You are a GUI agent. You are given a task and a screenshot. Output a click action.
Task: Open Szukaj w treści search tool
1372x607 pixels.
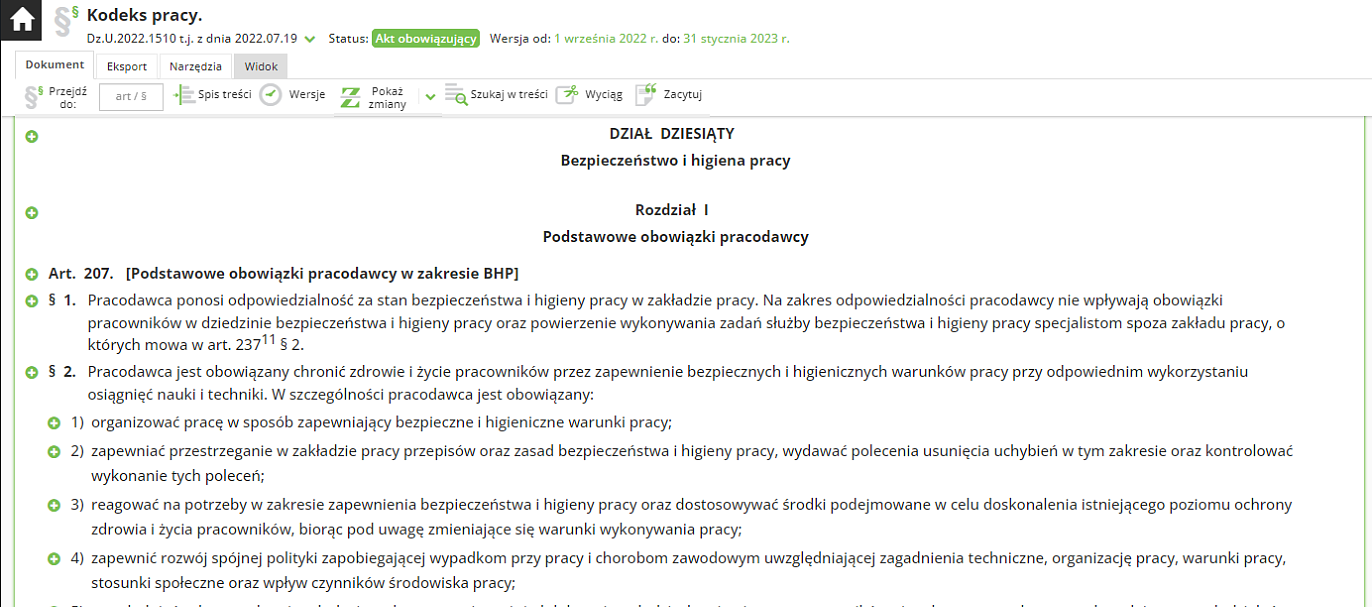click(456, 95)
